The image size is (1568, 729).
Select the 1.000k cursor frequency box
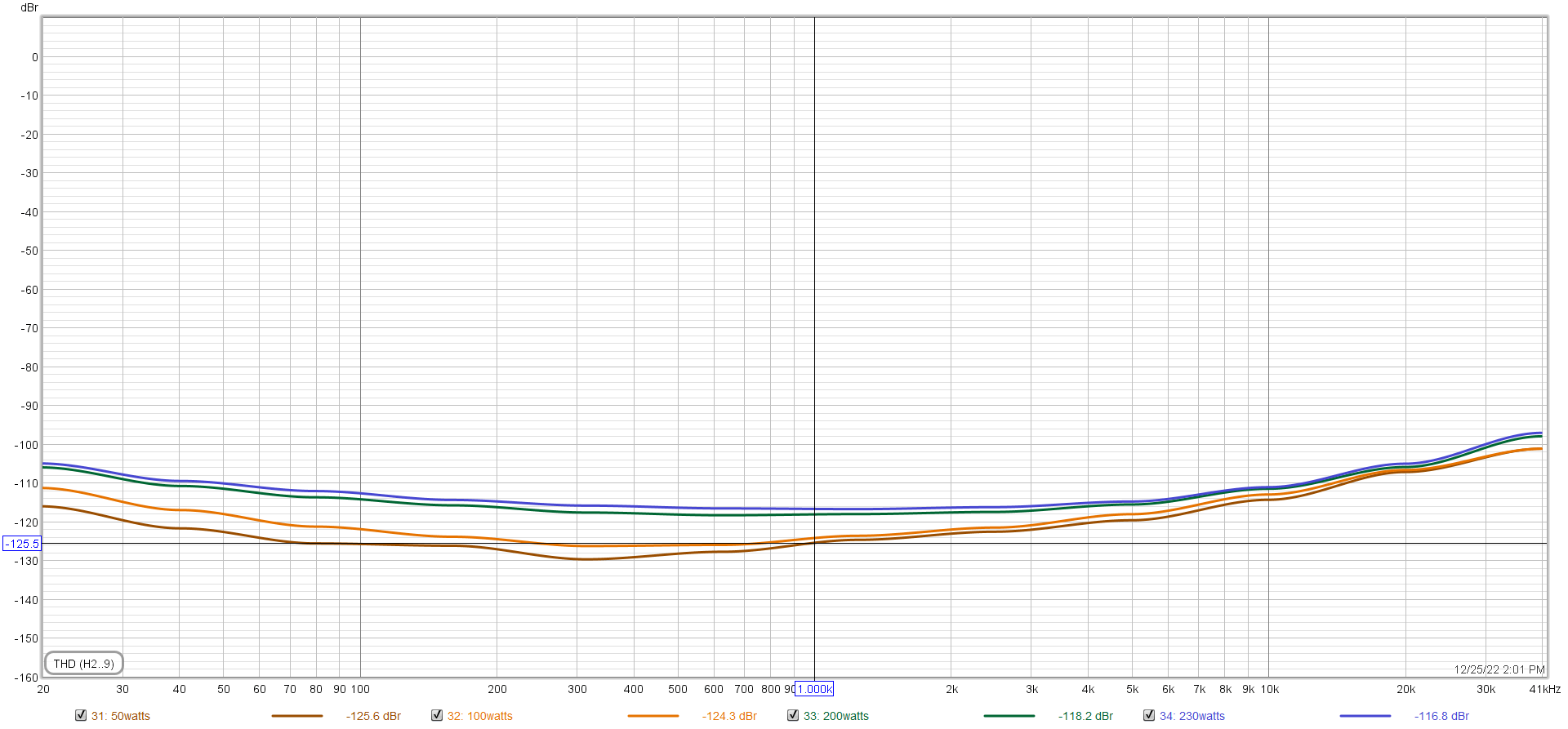pyautogui.click(x=814, y=689)
